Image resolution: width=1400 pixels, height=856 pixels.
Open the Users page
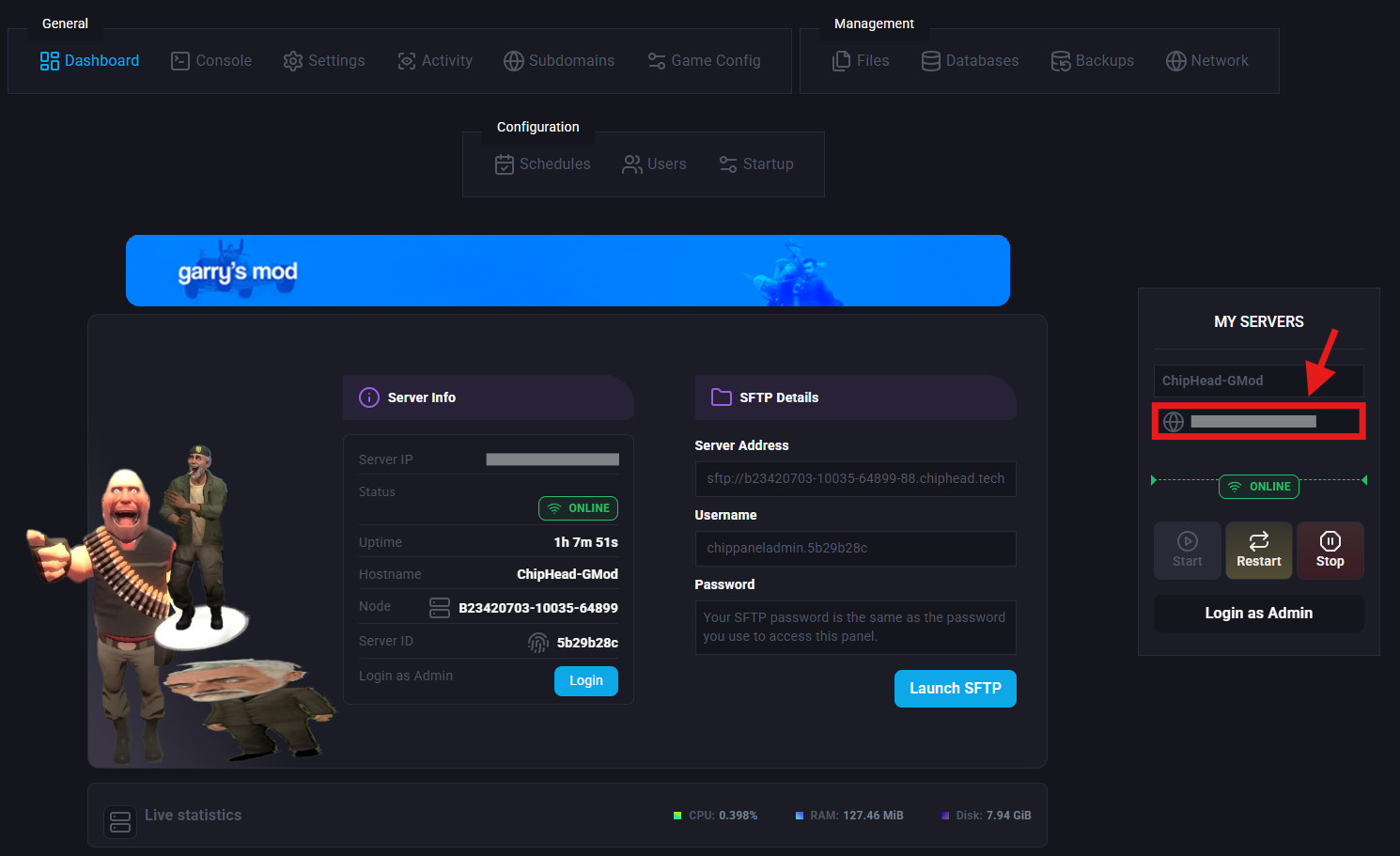click(655, 164)
